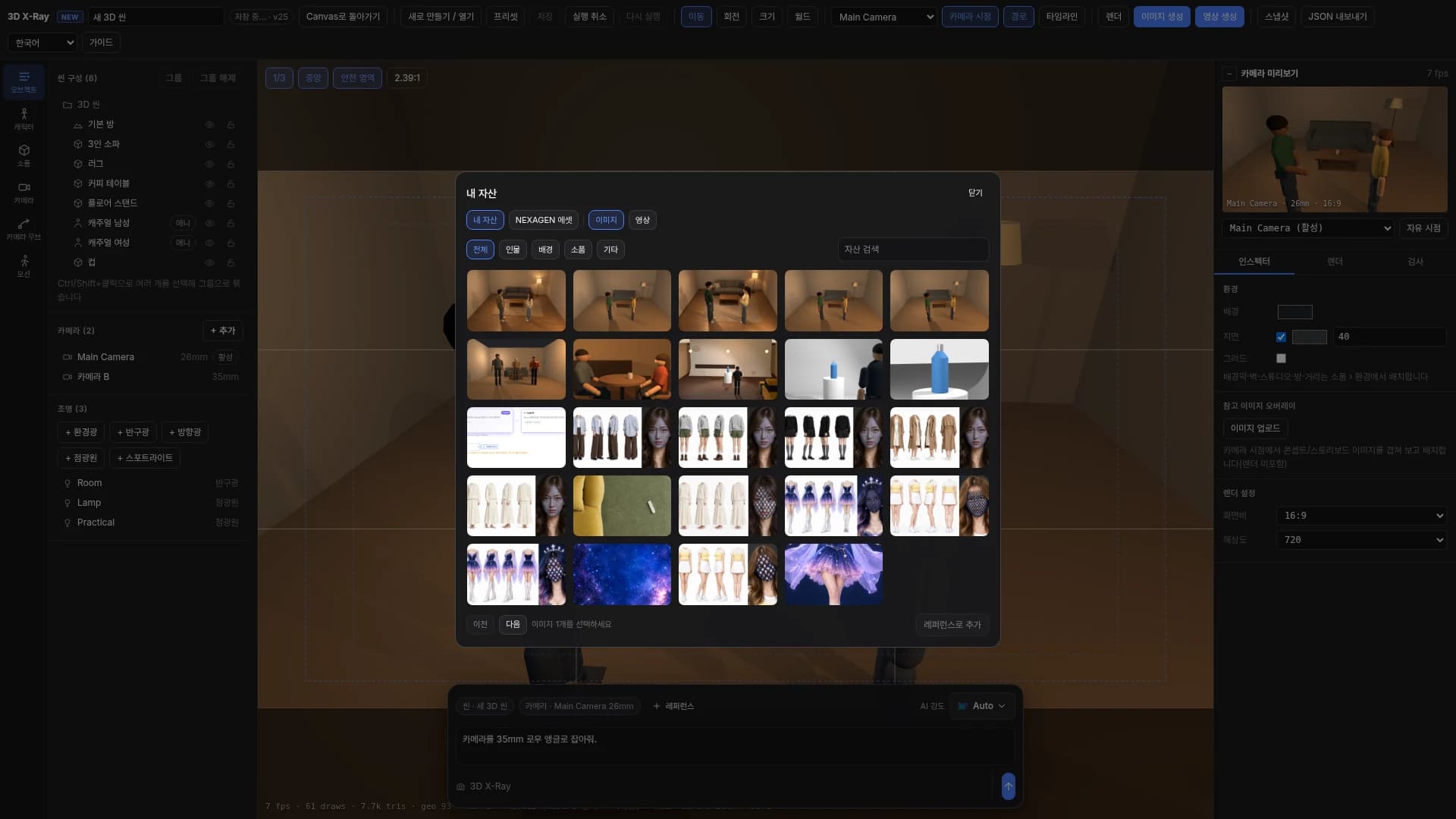Click the 배경 color swatch

pyautogui.click(x=1294, y=312)
